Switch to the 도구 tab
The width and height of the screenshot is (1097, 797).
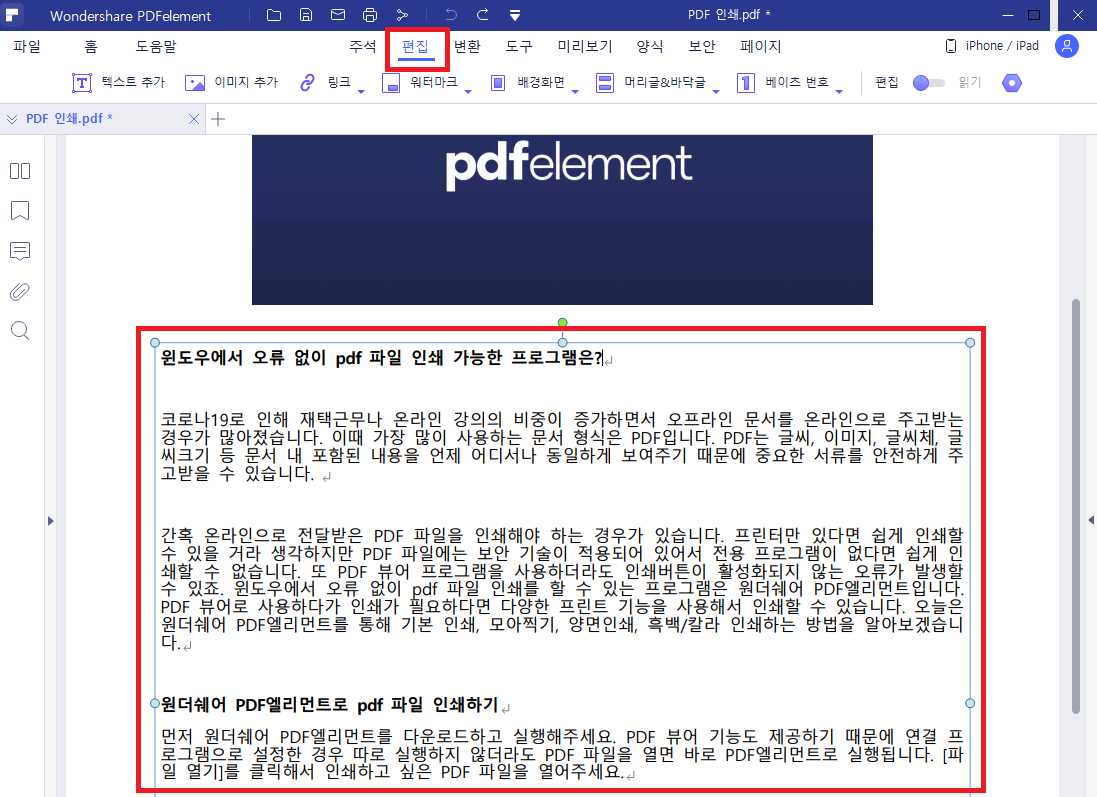click(519, 46)
